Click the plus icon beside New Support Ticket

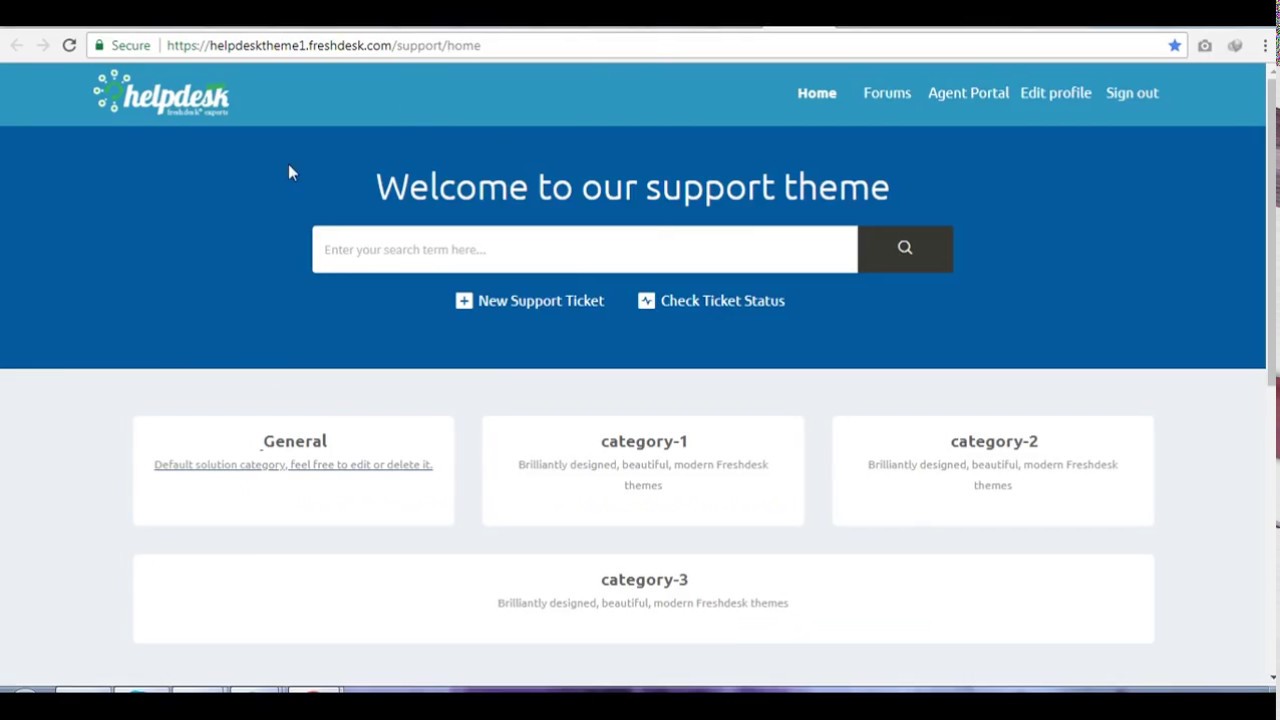[x=464, y=301]
